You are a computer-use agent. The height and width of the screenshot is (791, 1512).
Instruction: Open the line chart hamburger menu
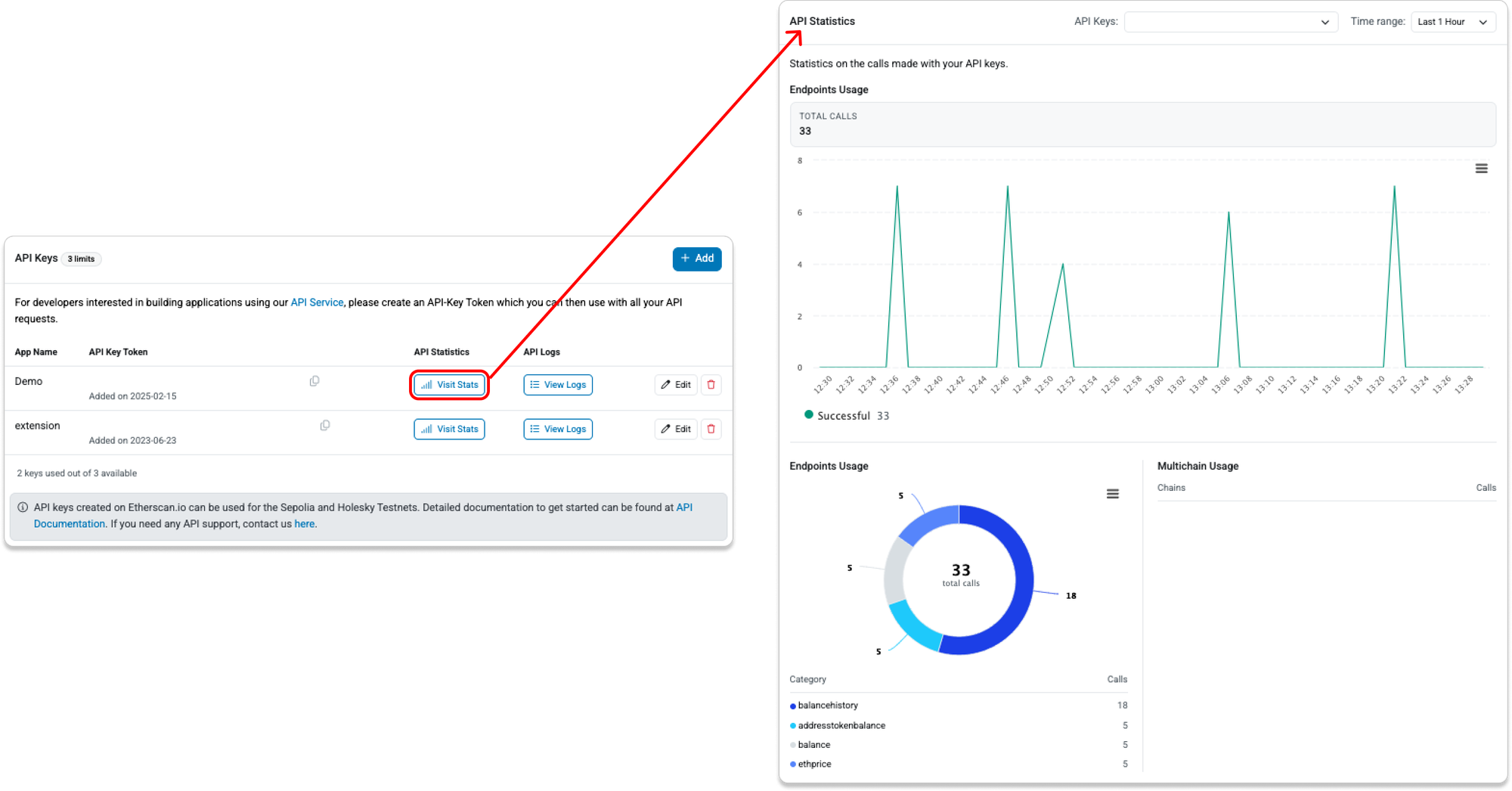tap(1481, 169)
